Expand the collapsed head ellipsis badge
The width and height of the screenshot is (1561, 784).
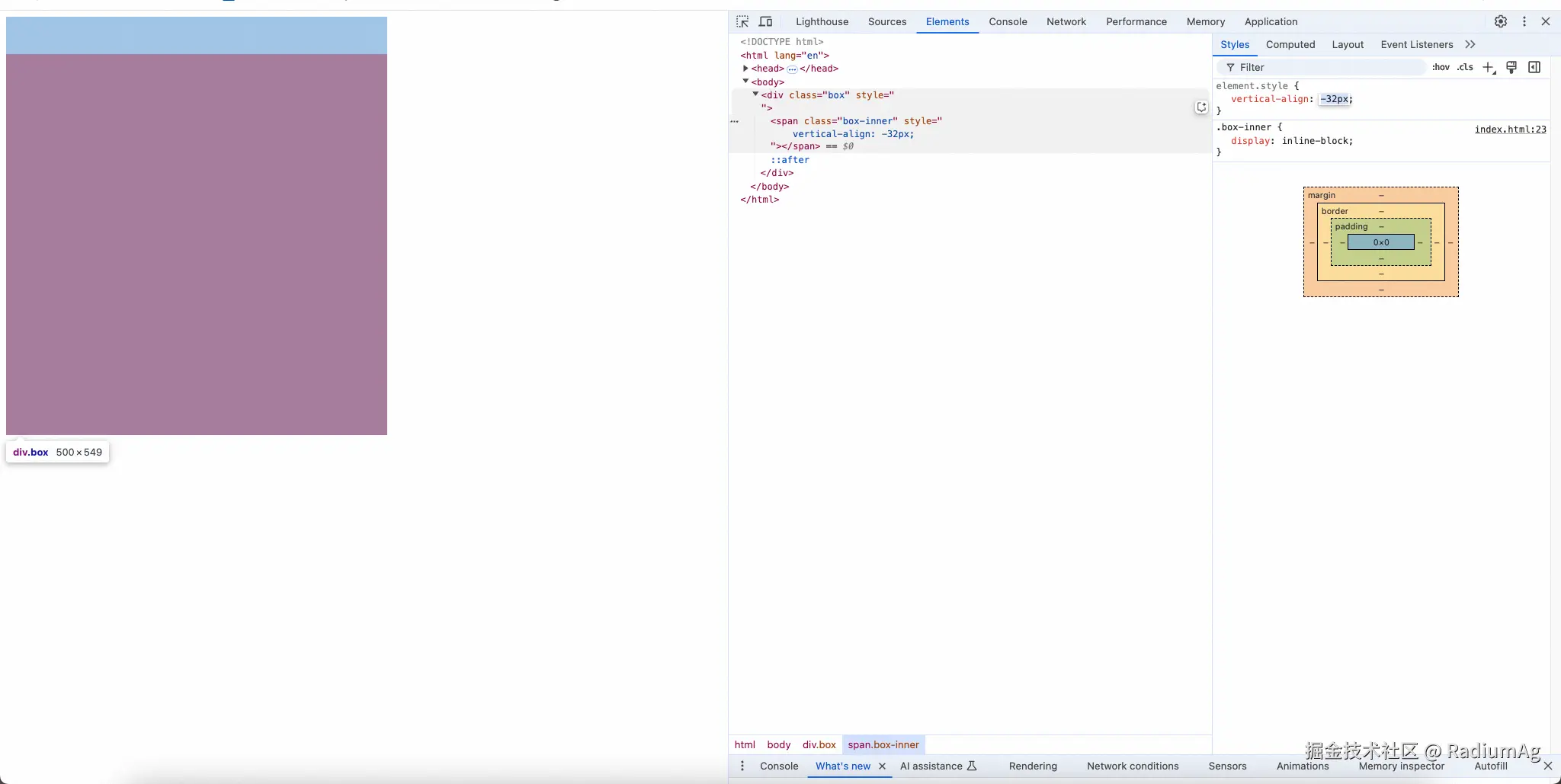click(x=792, y=69)
